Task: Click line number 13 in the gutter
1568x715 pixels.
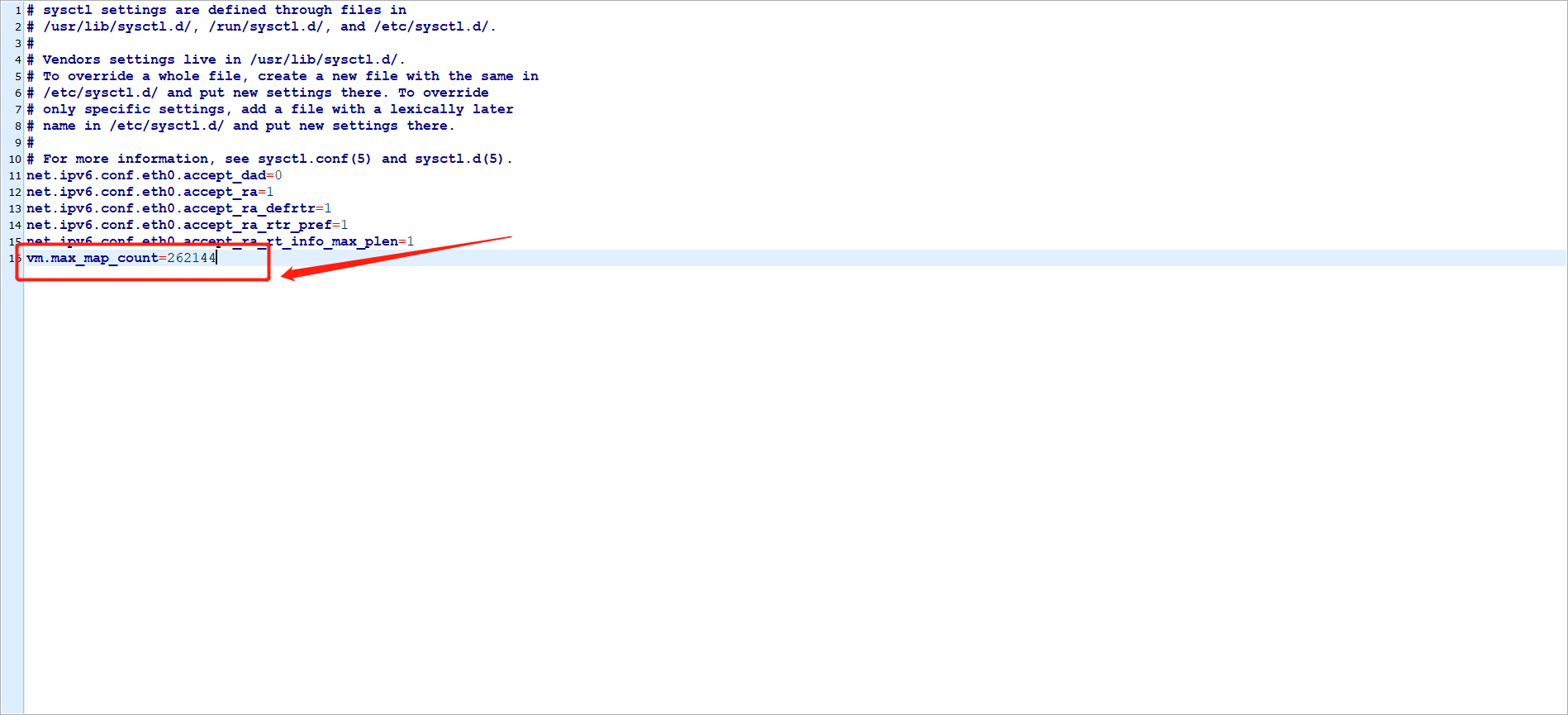Action: click(15, 208)
